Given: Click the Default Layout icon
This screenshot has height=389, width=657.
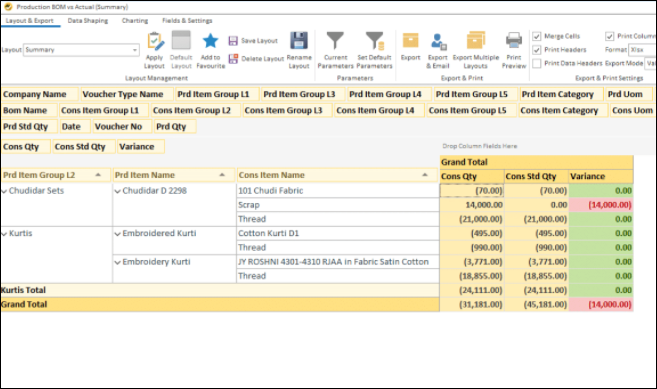Looking at the screenshot, I should [x=181, y=41].
